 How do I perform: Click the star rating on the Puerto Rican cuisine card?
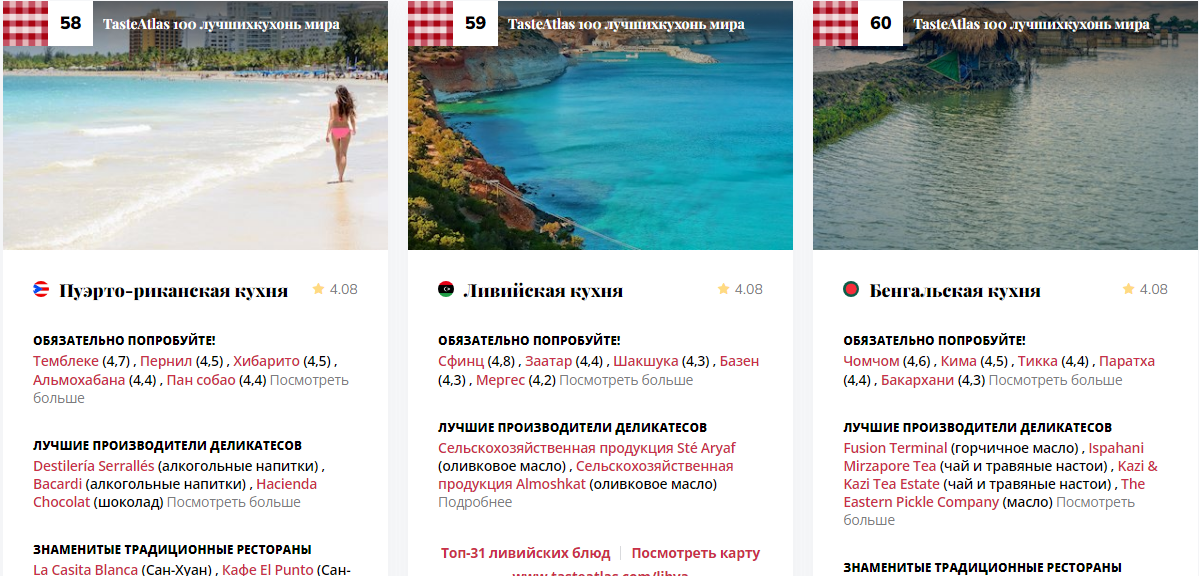click(335, 289)
